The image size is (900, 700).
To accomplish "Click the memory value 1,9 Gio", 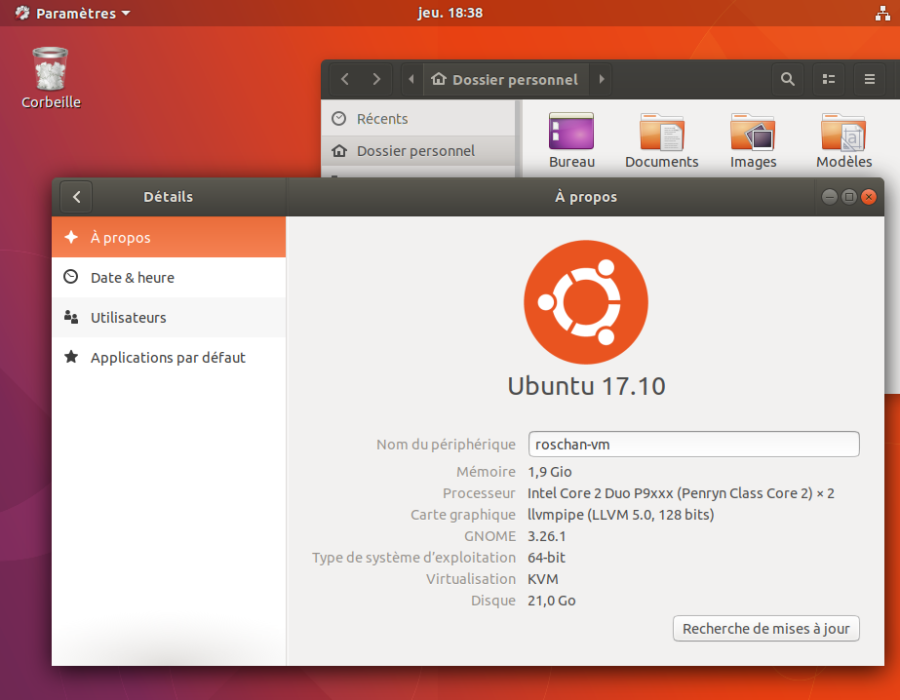I will 549,472.
